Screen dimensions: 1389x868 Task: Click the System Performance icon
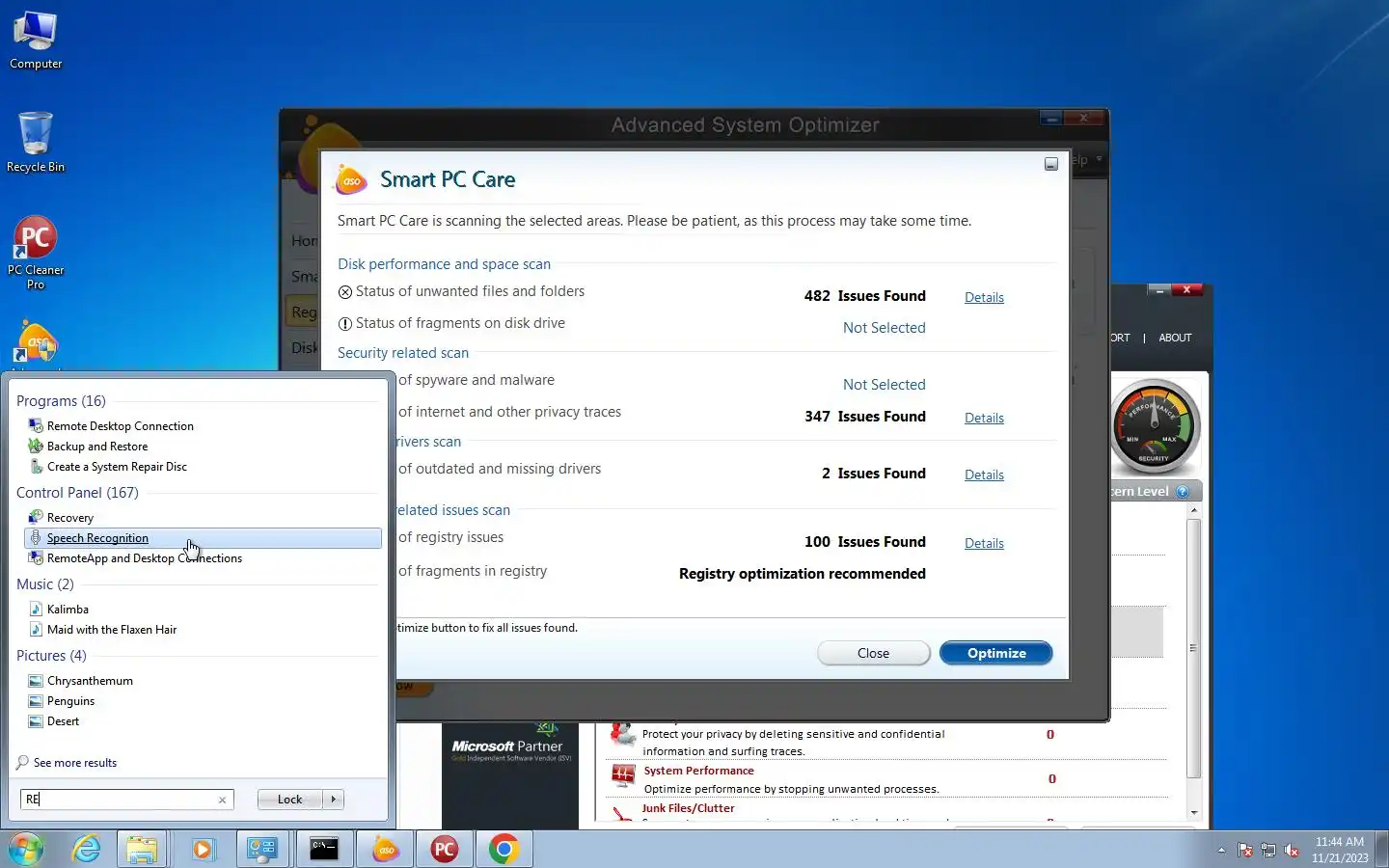click(x=623, y=775)
